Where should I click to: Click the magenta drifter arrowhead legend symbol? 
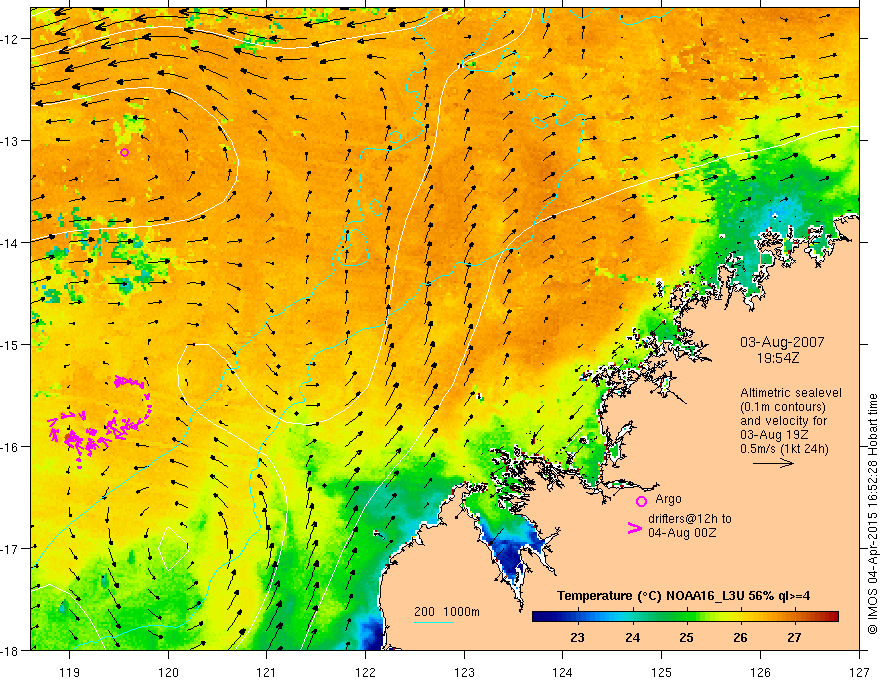[x=634, y=528]
